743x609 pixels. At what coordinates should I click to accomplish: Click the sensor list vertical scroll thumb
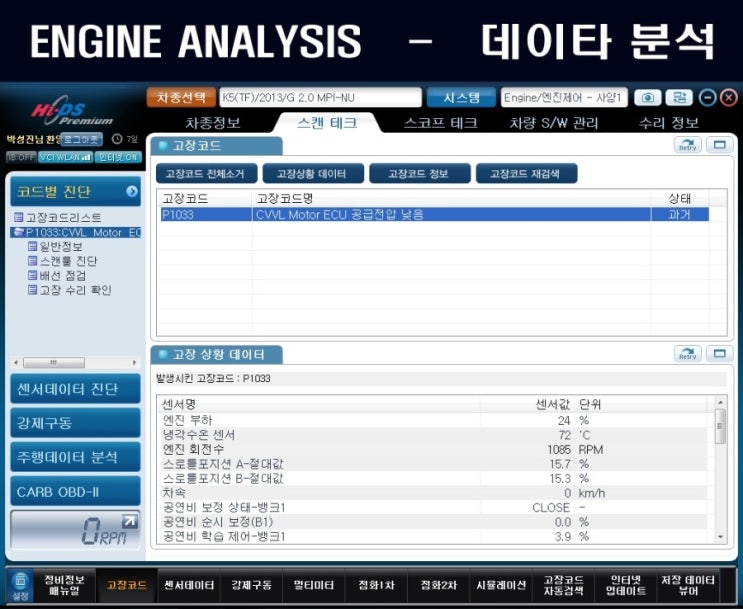click(x=720, y=426)
